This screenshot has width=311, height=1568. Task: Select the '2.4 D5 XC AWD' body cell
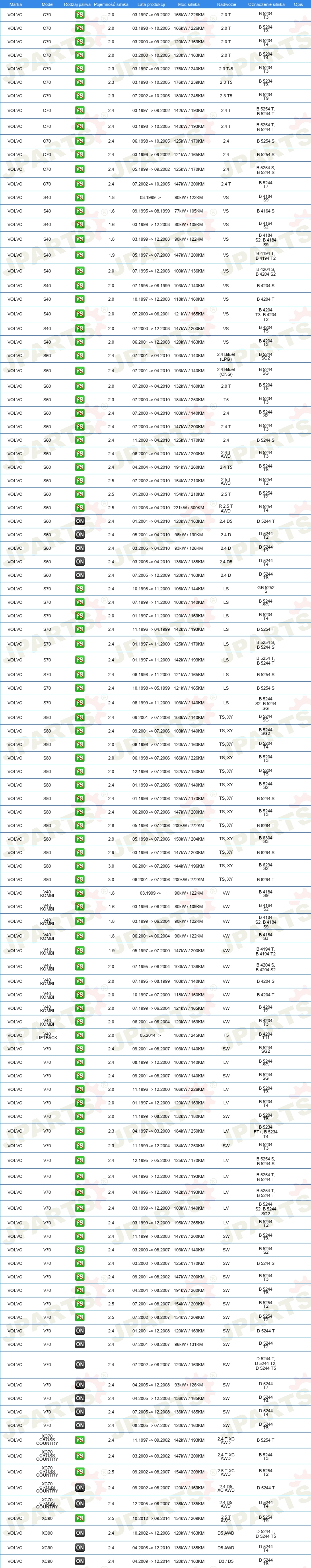click(x=225, y=1487)
